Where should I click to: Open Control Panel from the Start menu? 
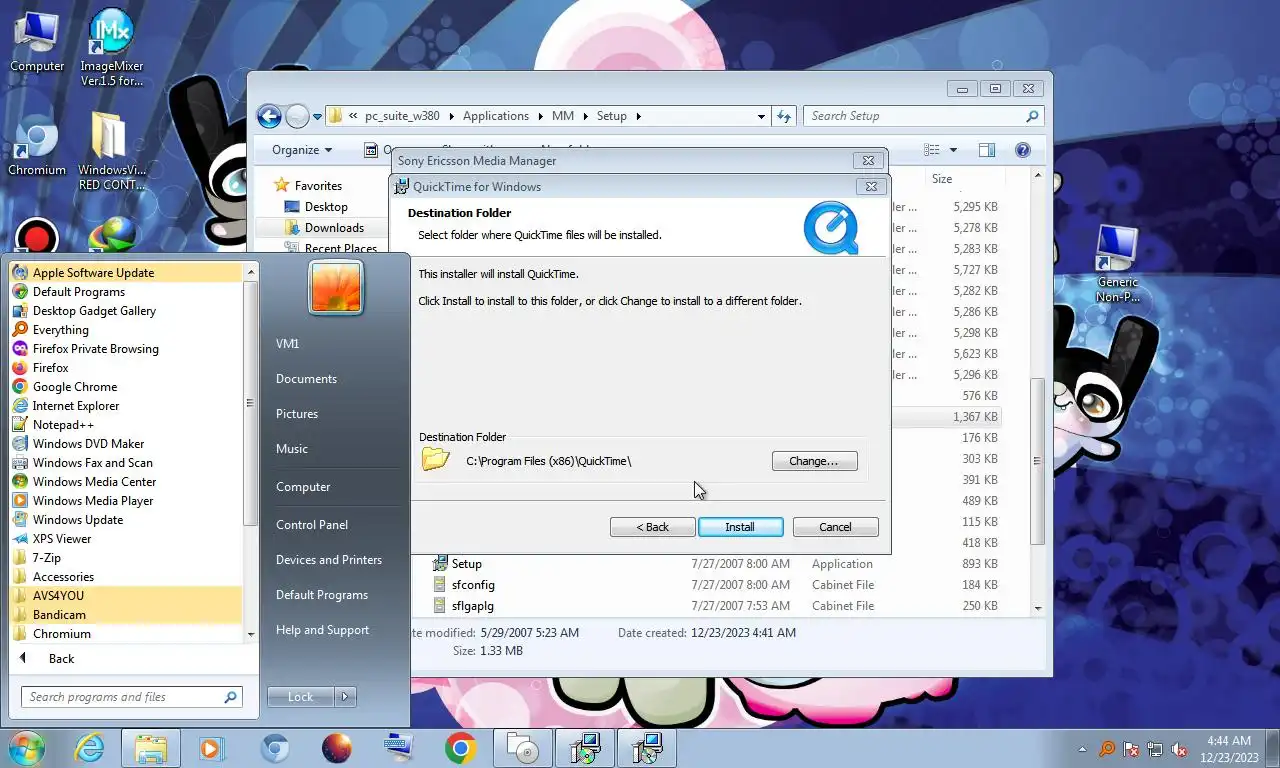312,524
